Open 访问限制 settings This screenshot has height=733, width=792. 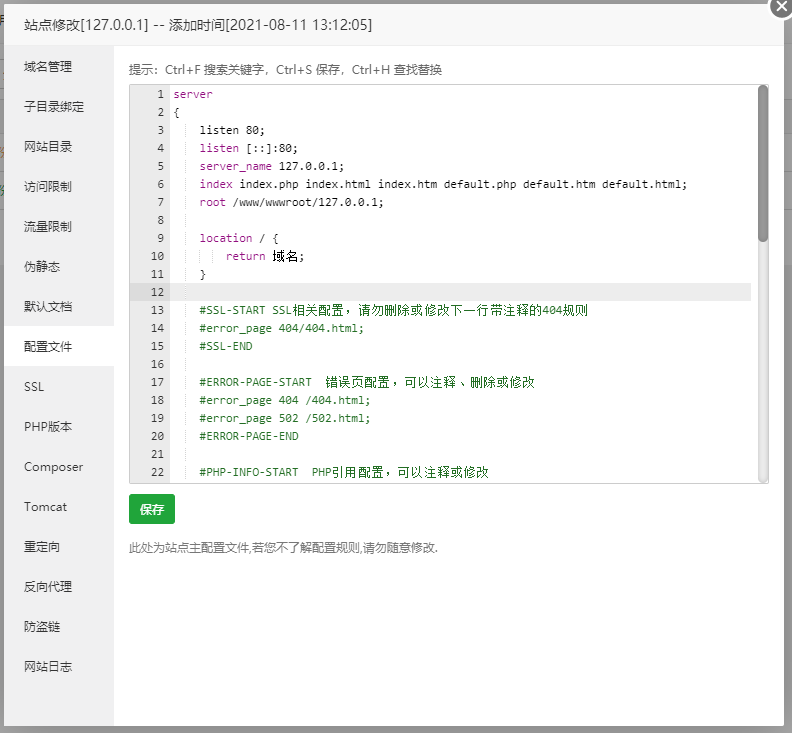pos(48,187)
